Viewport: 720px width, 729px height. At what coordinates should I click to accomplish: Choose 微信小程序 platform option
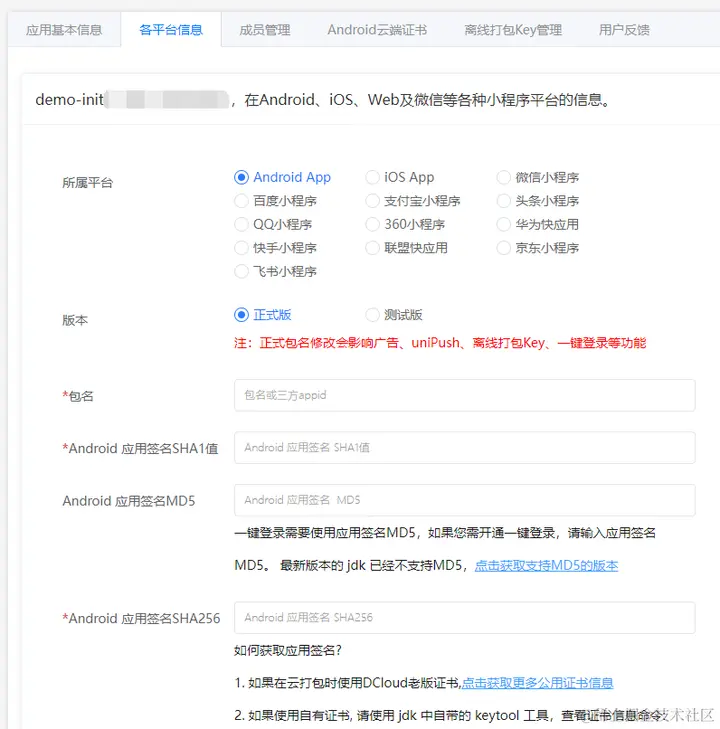(503, 177)
